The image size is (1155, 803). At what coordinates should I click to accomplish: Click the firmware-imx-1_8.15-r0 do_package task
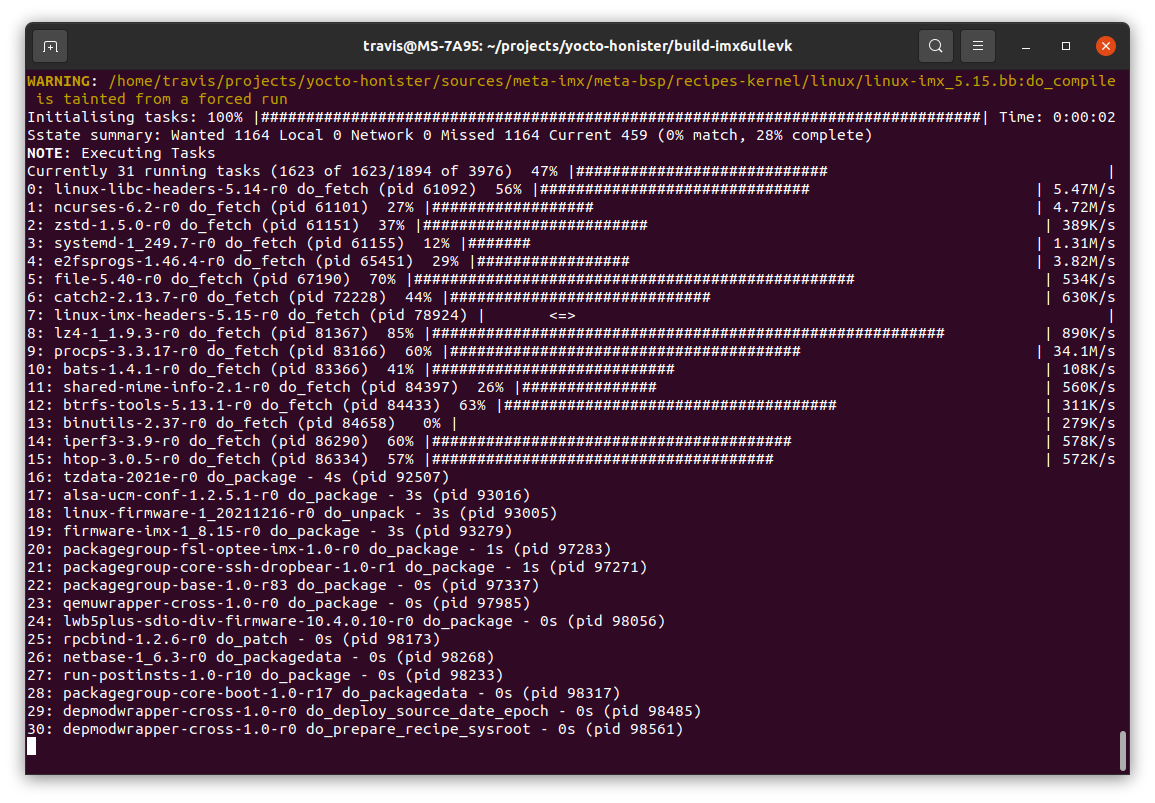tap(270, 532)
